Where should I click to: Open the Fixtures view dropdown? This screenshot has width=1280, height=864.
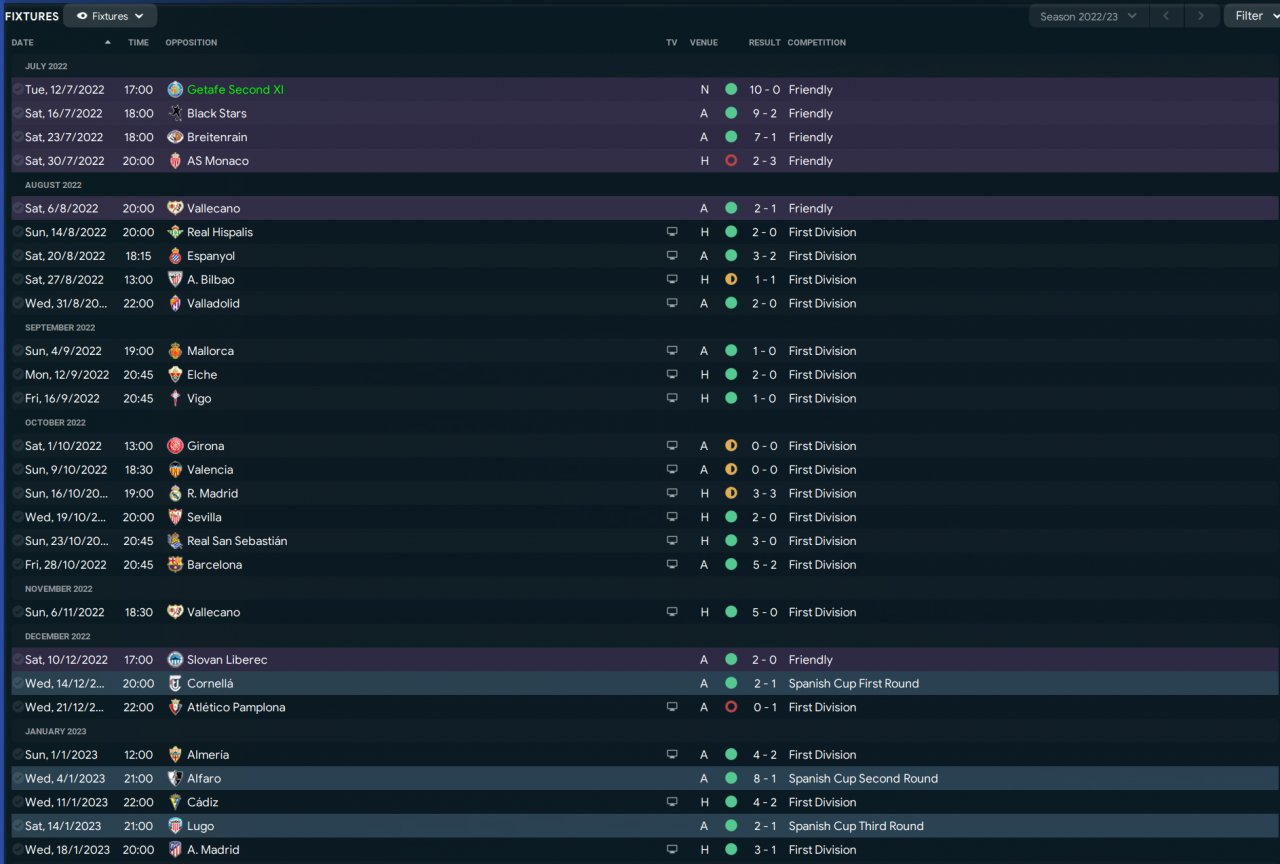[110, 16]
